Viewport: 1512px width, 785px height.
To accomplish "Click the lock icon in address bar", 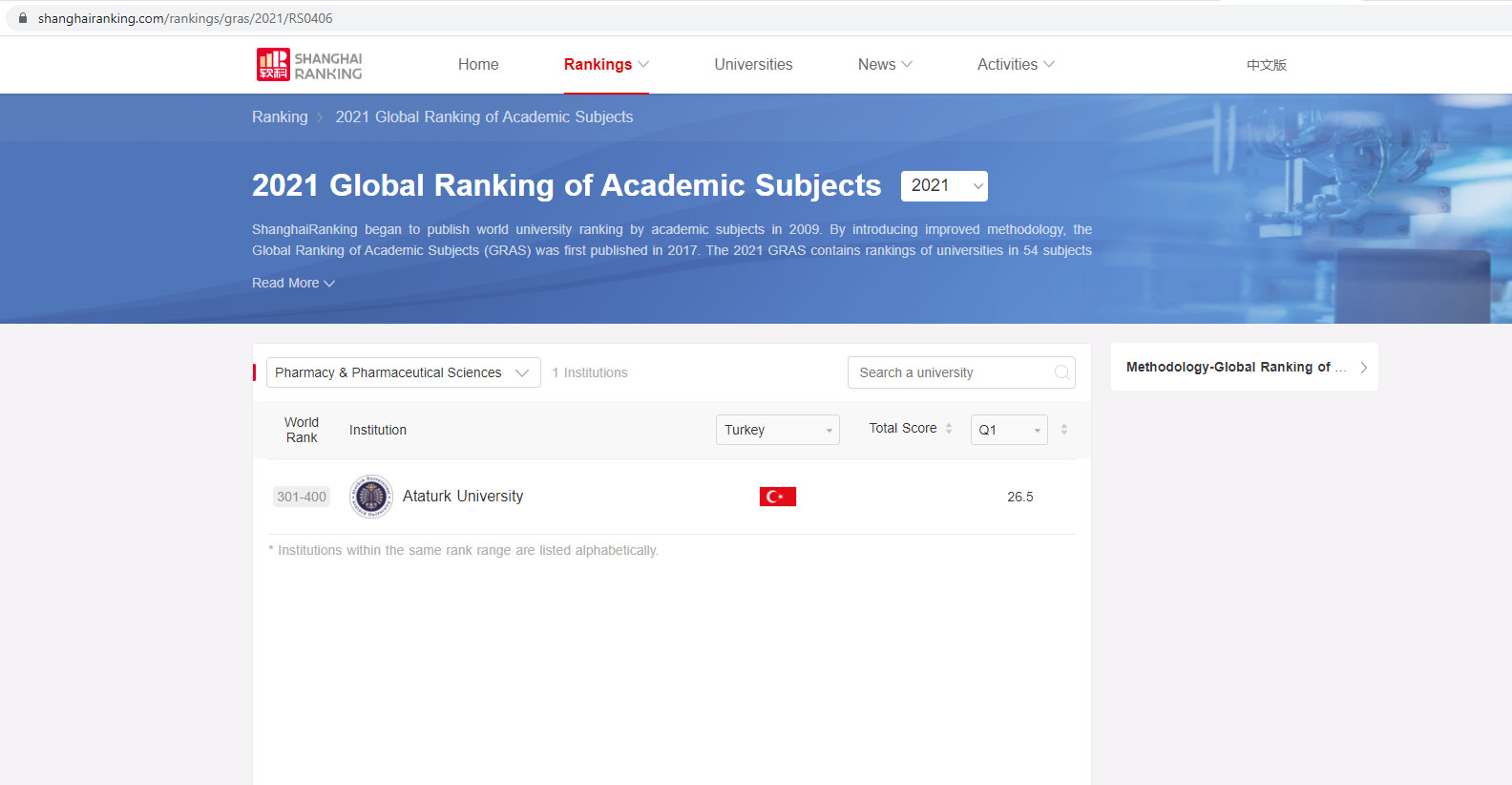I will [23, 18].
